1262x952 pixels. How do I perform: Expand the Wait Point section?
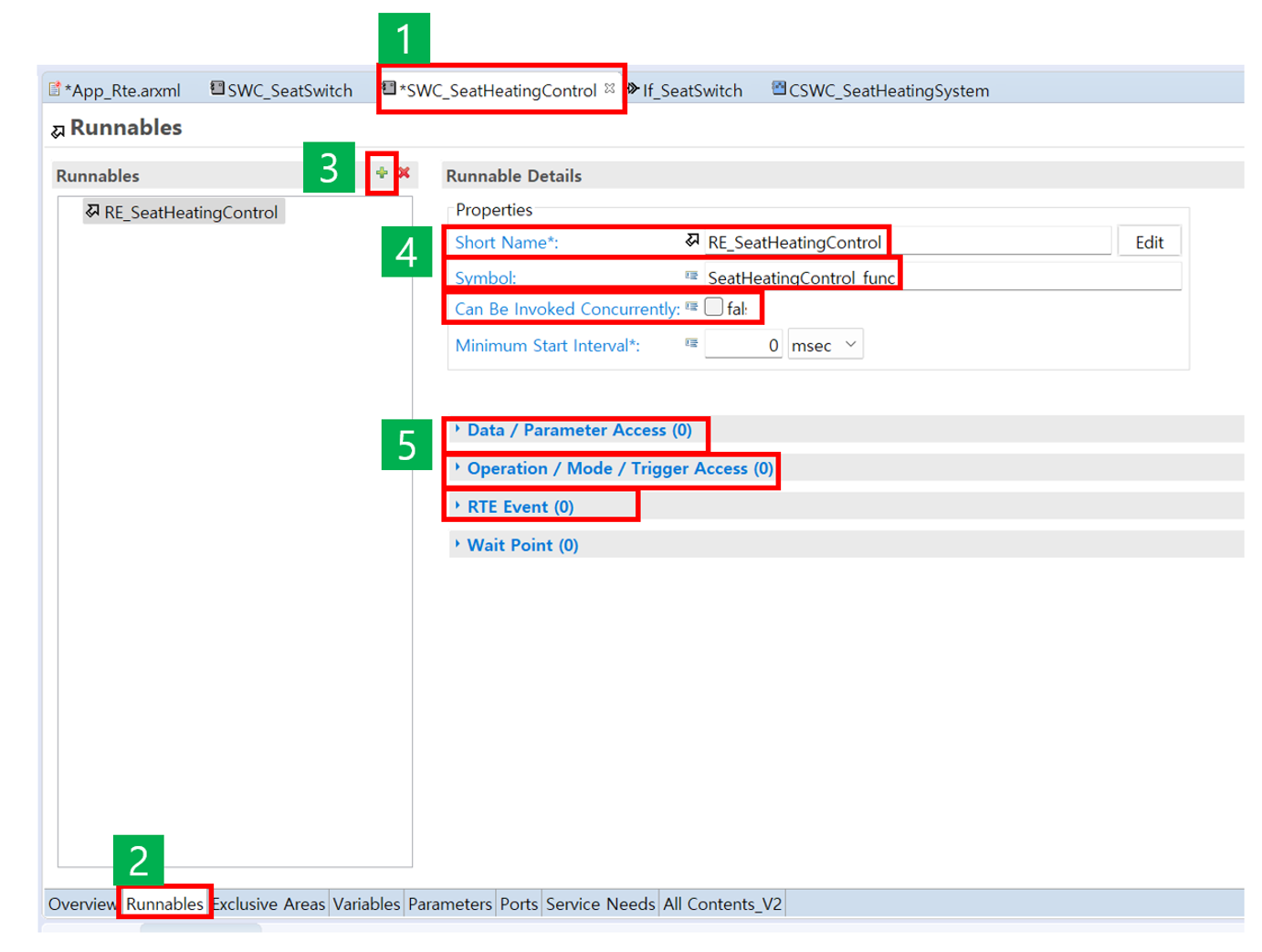(x=521, y=545)
